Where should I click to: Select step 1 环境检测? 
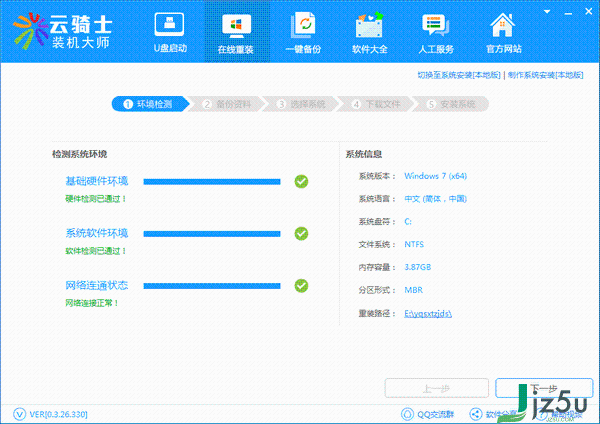150,104
